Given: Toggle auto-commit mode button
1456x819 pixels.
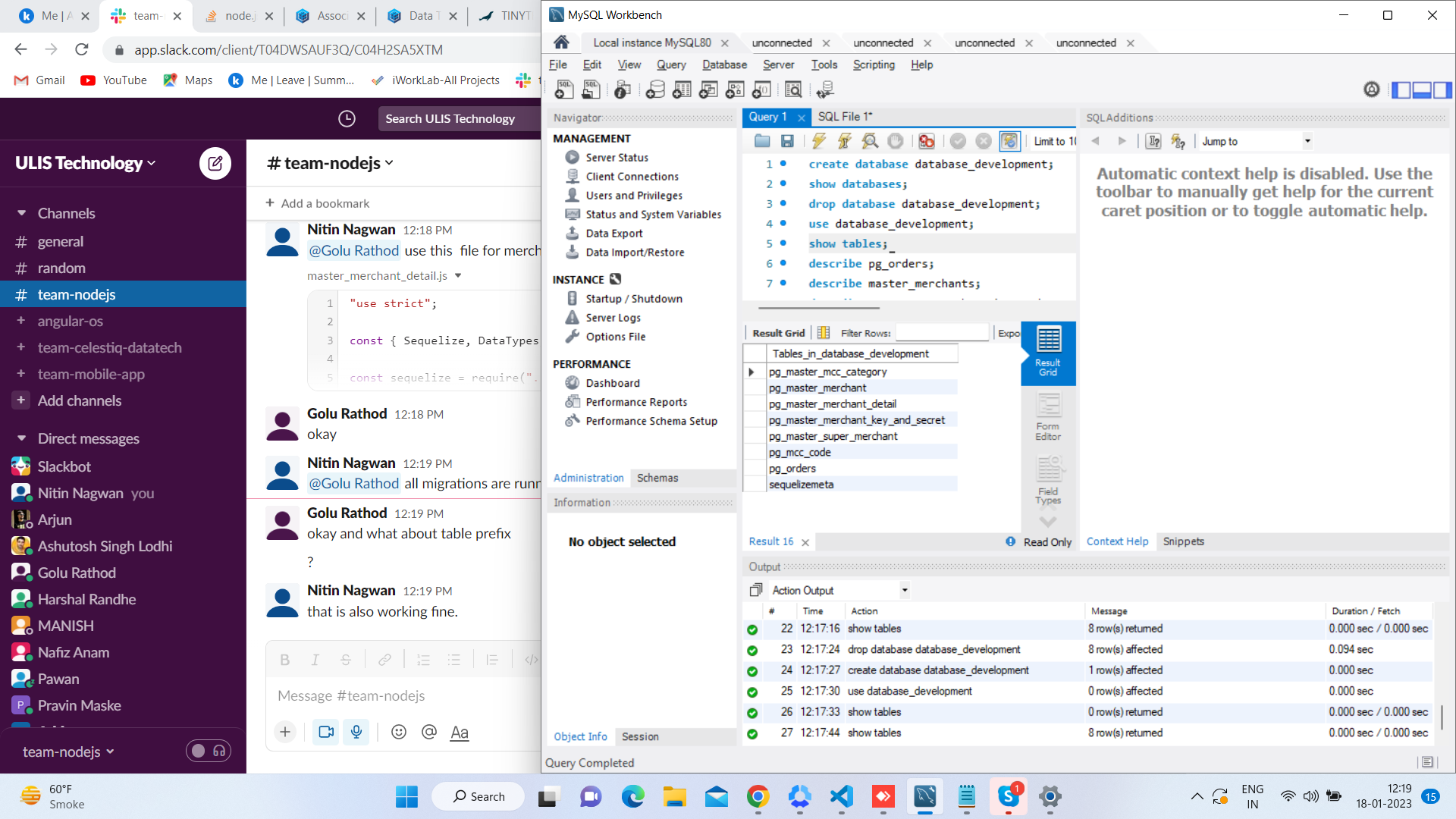Looking at the screenshot, I should (x=1009, y=141).
